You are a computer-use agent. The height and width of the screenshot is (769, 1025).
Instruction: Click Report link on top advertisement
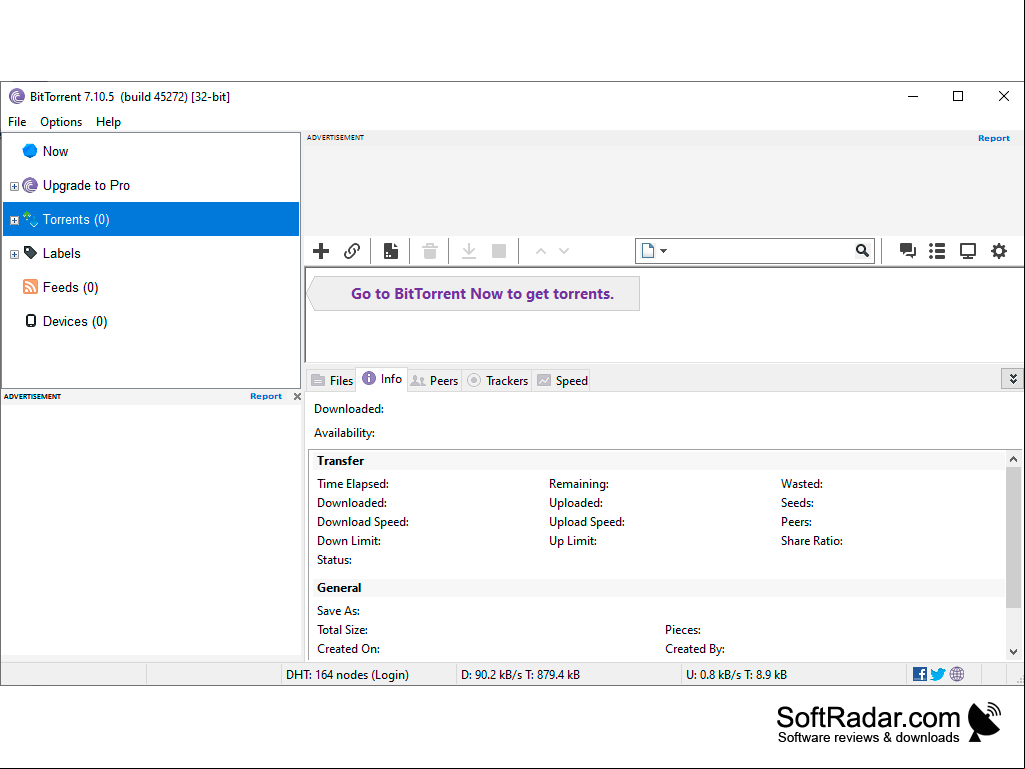pyautogui.click(x=994, y=138)
